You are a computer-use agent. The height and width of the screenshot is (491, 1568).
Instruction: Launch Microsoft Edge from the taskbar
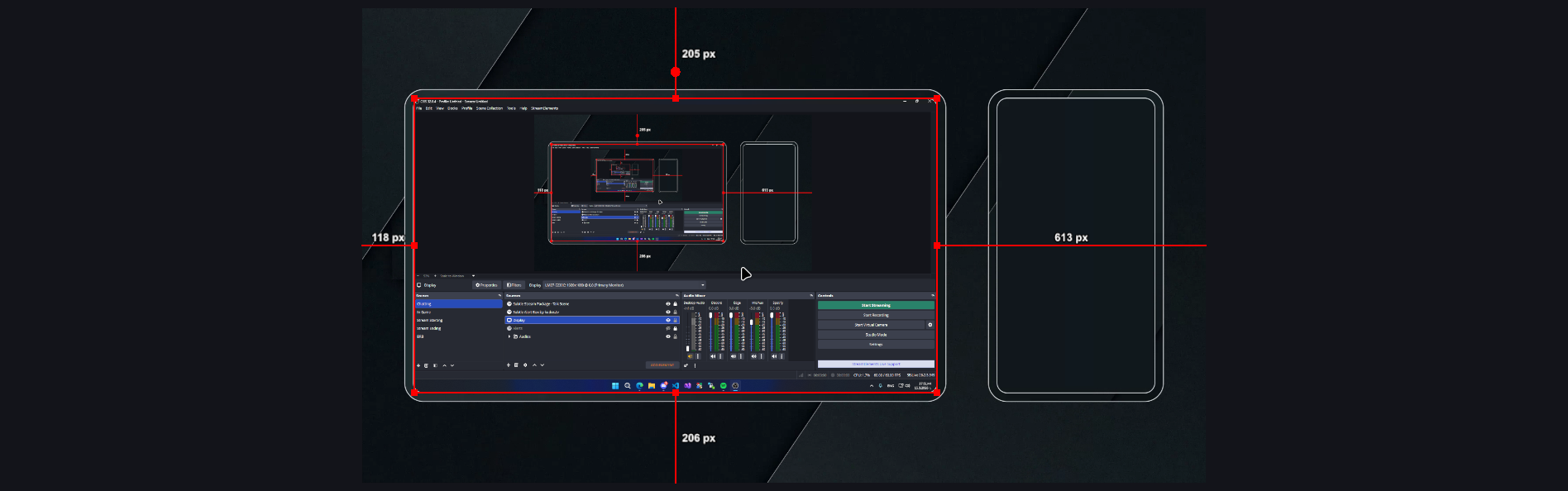(639, 385)
